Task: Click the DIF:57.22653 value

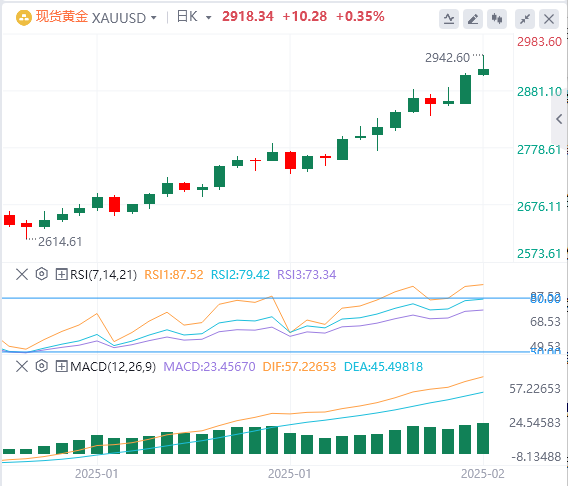Action: (x=299, y=367)
